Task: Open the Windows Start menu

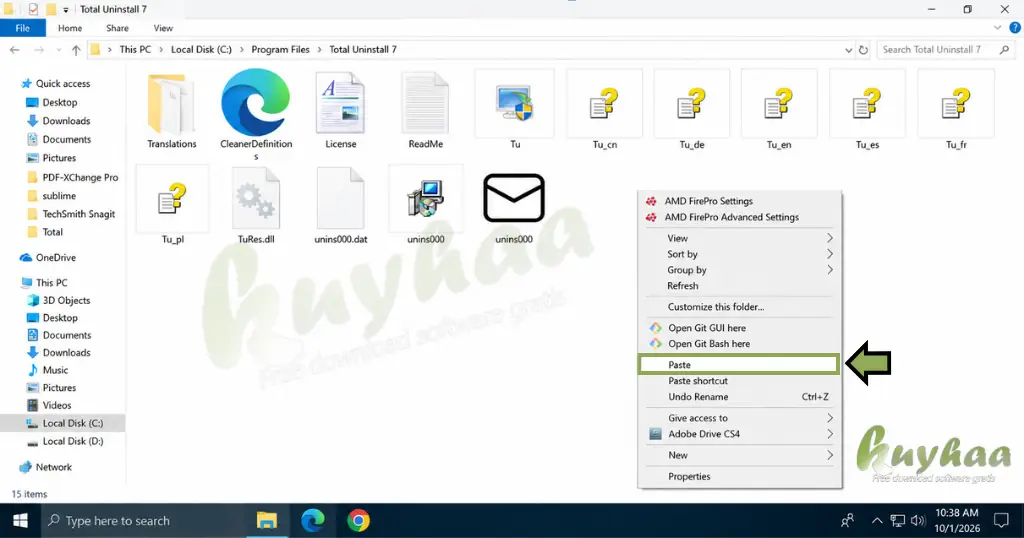Action: tap(20, 520)
